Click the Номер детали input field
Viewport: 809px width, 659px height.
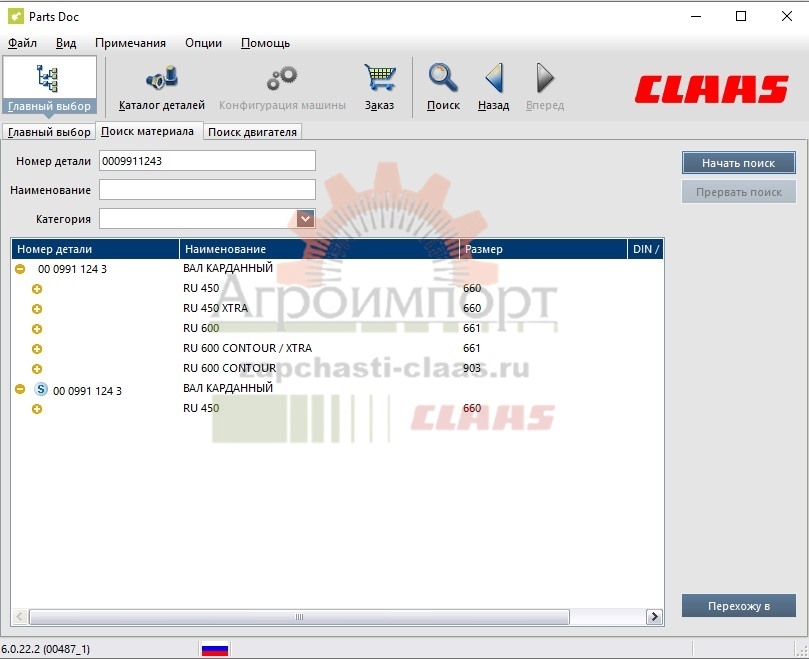207,160
